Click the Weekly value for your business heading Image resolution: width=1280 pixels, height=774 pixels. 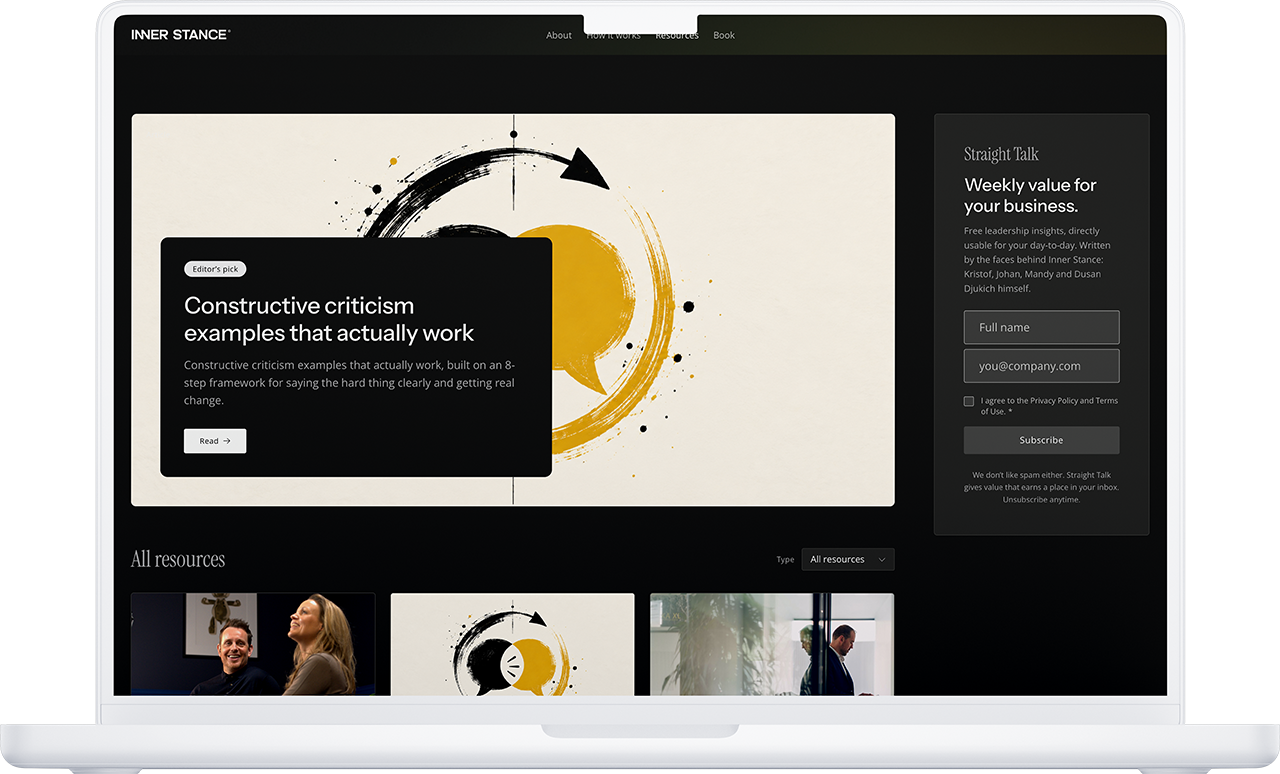point(1030,195)
